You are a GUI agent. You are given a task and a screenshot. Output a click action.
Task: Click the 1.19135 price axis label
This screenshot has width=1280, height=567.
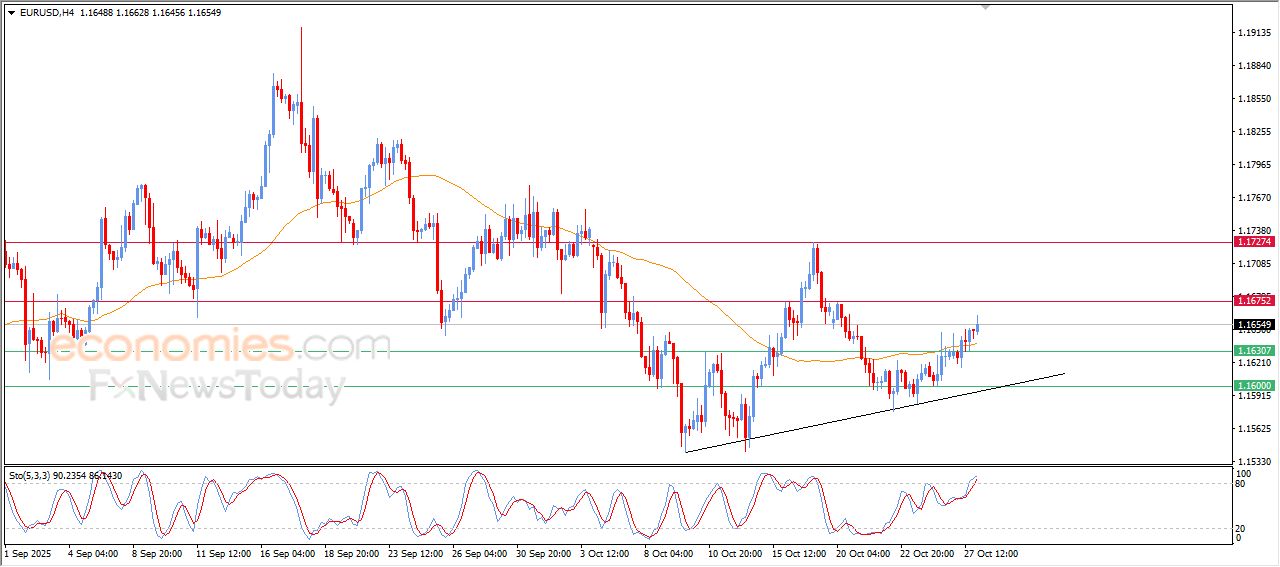[x=1253, y=33]
